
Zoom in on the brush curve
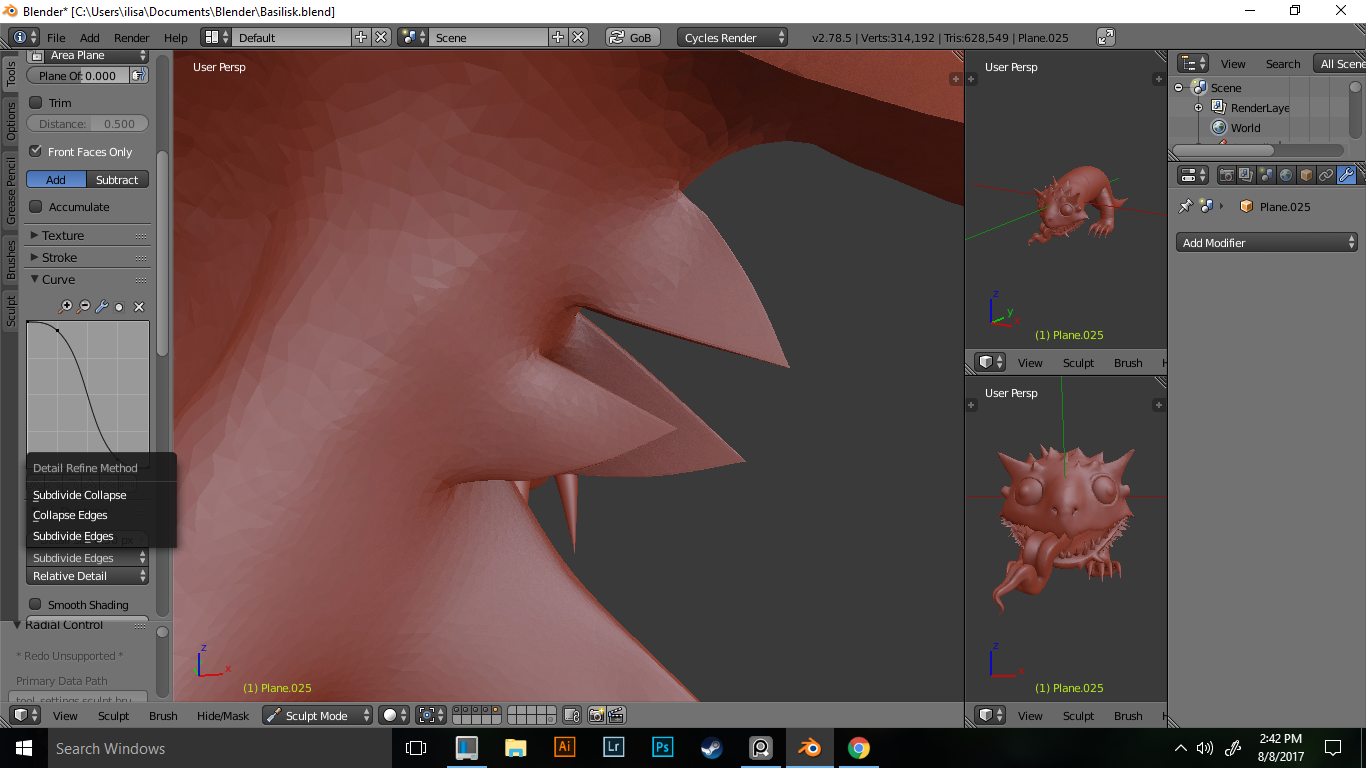point(66,307)
